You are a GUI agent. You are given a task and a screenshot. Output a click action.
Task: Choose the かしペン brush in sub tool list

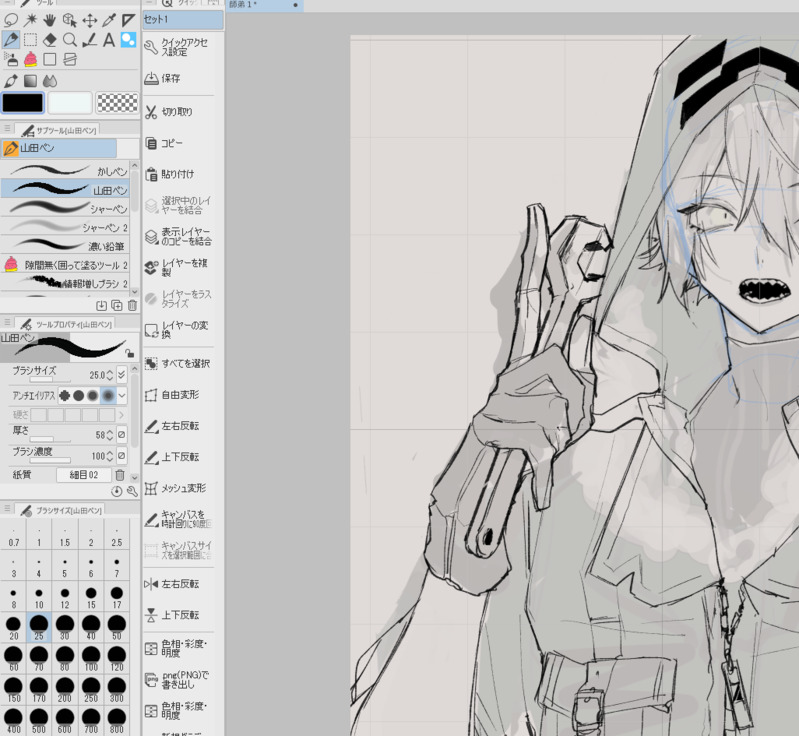point(65,171)
